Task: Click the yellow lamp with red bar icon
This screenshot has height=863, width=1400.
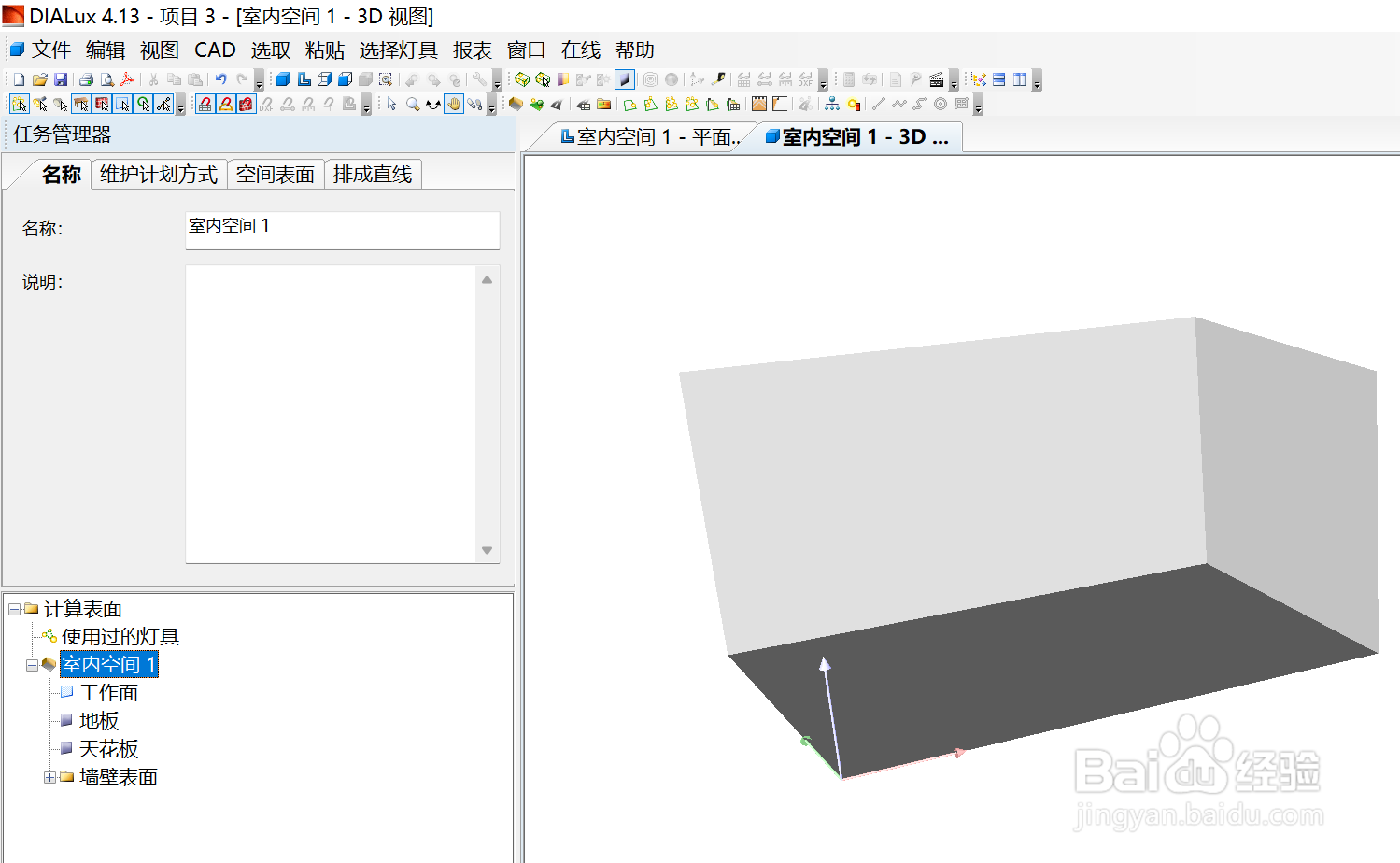Action: point(854,104)
